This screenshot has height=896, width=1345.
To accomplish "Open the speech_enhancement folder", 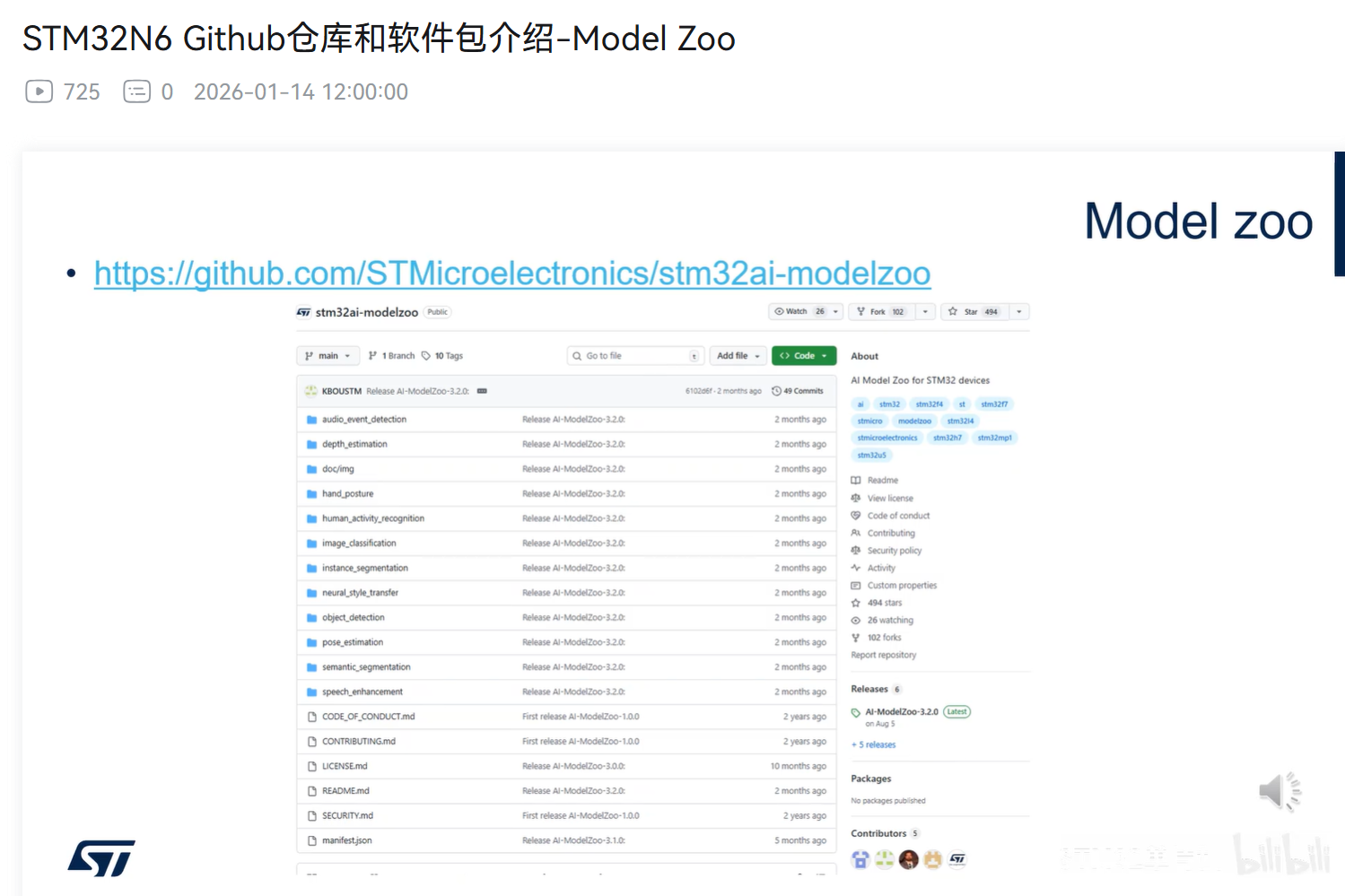I will [x=362, y=692].
